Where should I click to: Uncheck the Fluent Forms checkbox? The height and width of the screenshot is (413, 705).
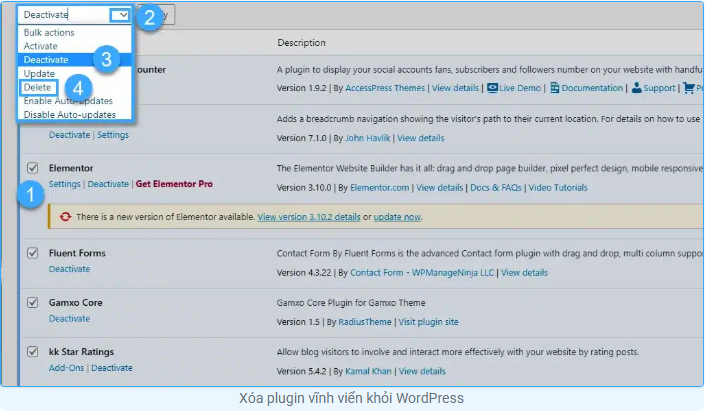[x=32, y=253]
